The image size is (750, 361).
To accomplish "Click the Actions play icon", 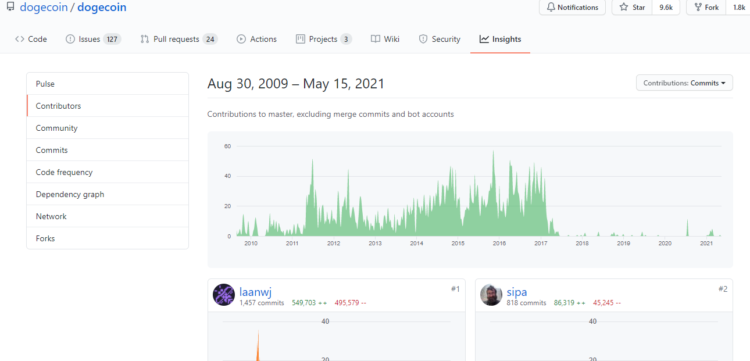I will (241, 39).
